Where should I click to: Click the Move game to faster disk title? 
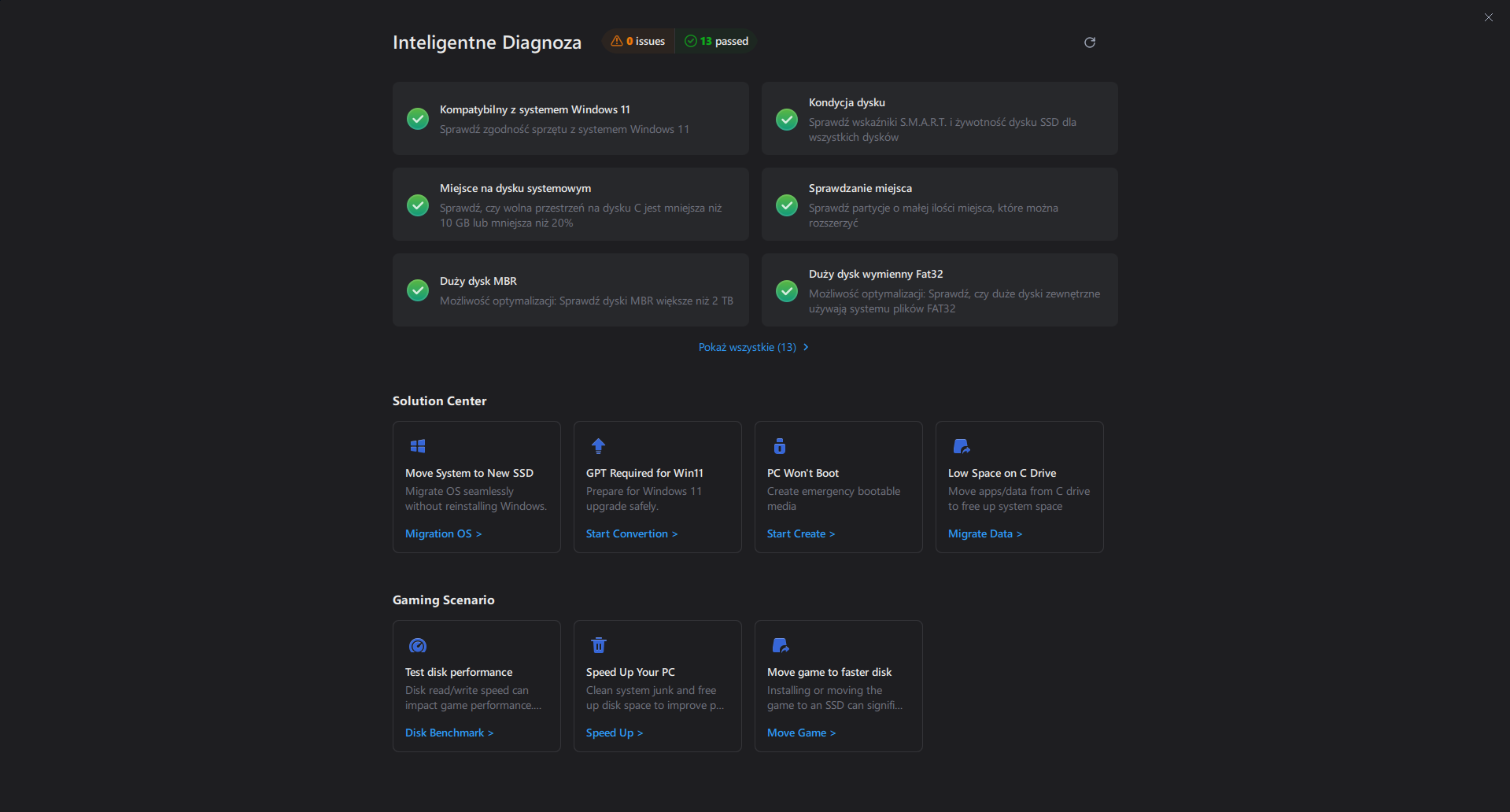coord(829,672)
